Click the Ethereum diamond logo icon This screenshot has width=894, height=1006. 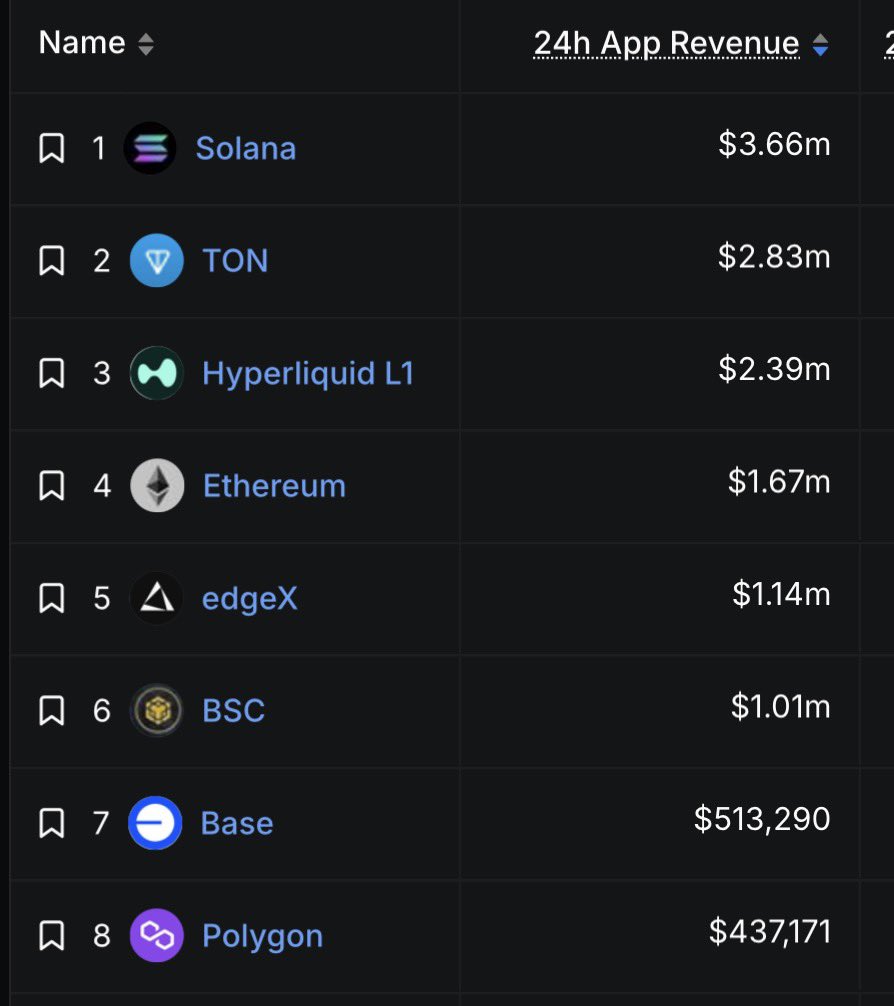157,486
